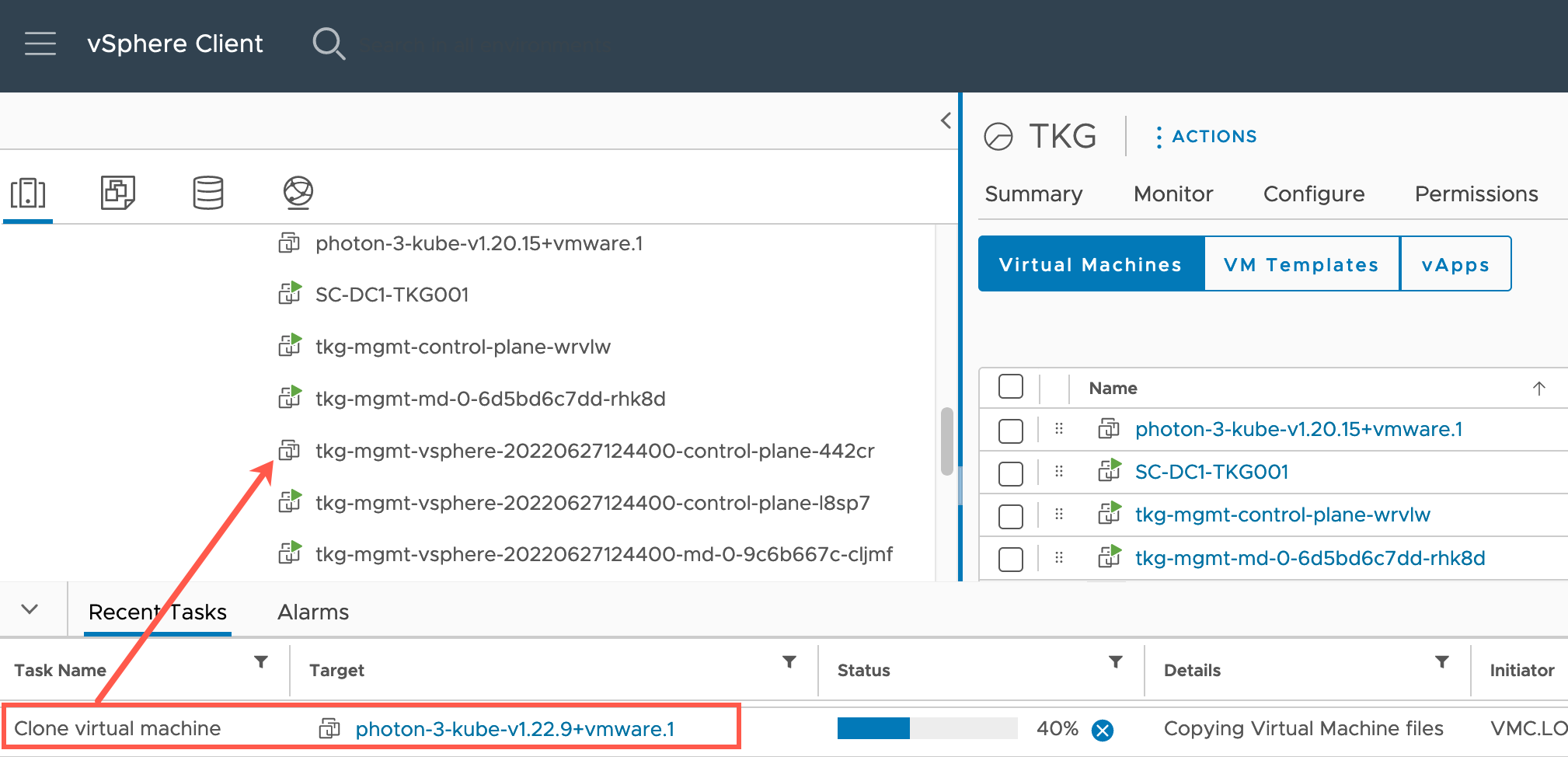Click VM icon of control-plane-l8sp7 tree node
1568x757 pixels.
pos(289,501)
